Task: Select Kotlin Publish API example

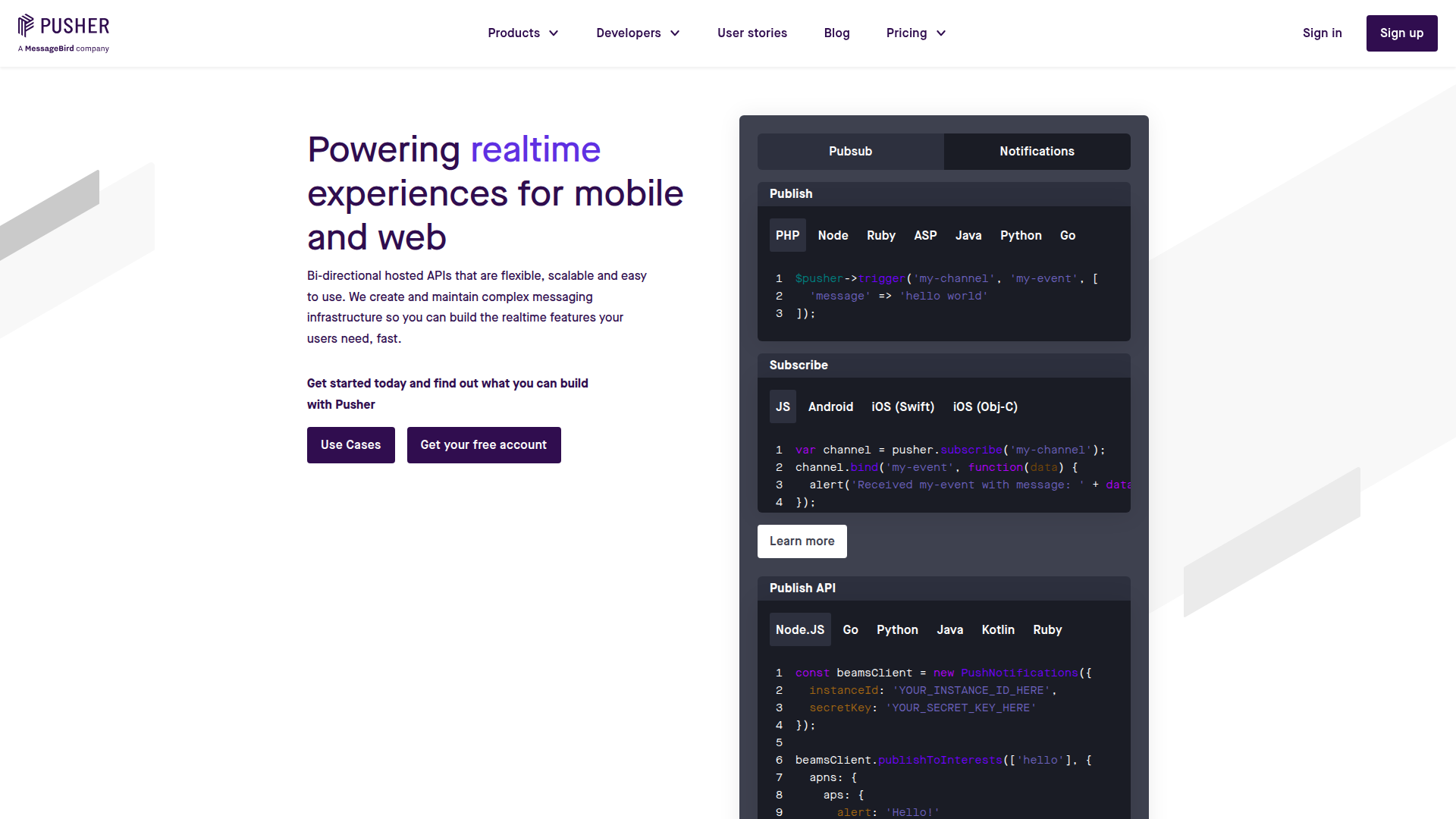Action: 998,629
